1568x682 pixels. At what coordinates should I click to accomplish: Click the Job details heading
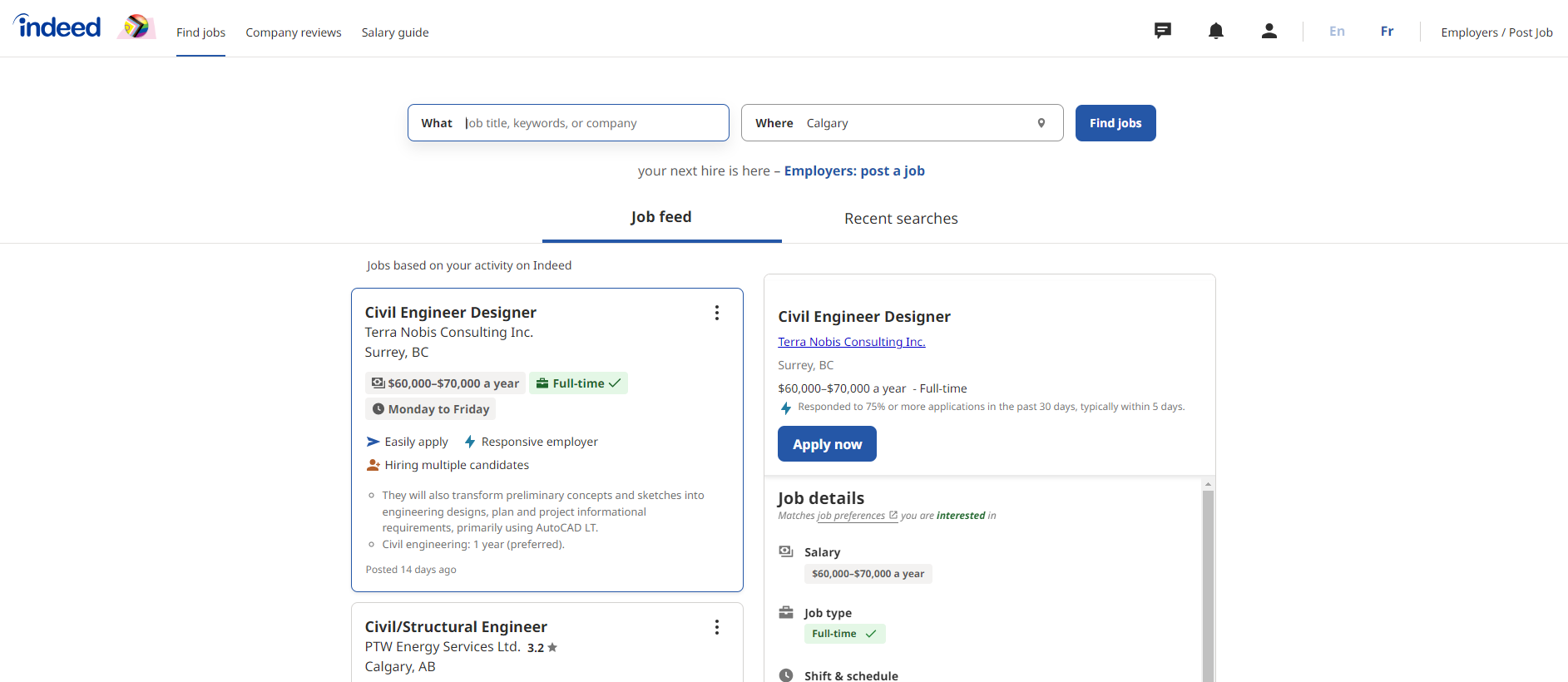point(821,498)
